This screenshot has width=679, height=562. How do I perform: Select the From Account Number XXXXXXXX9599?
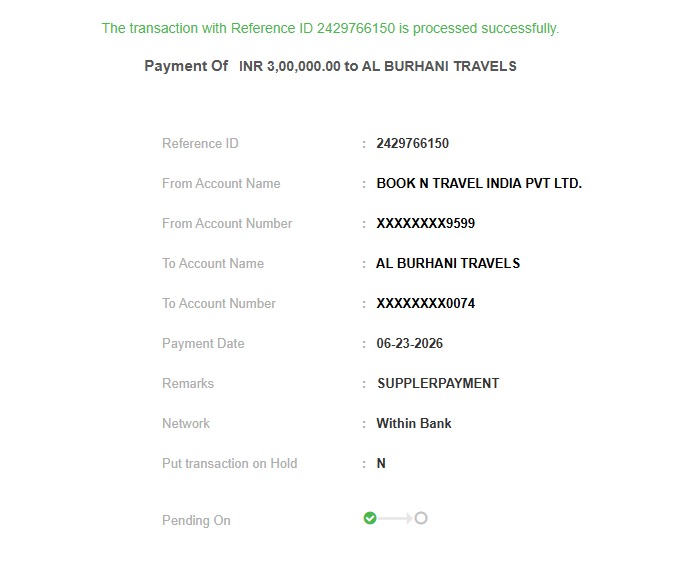click(x=425, y=223)
